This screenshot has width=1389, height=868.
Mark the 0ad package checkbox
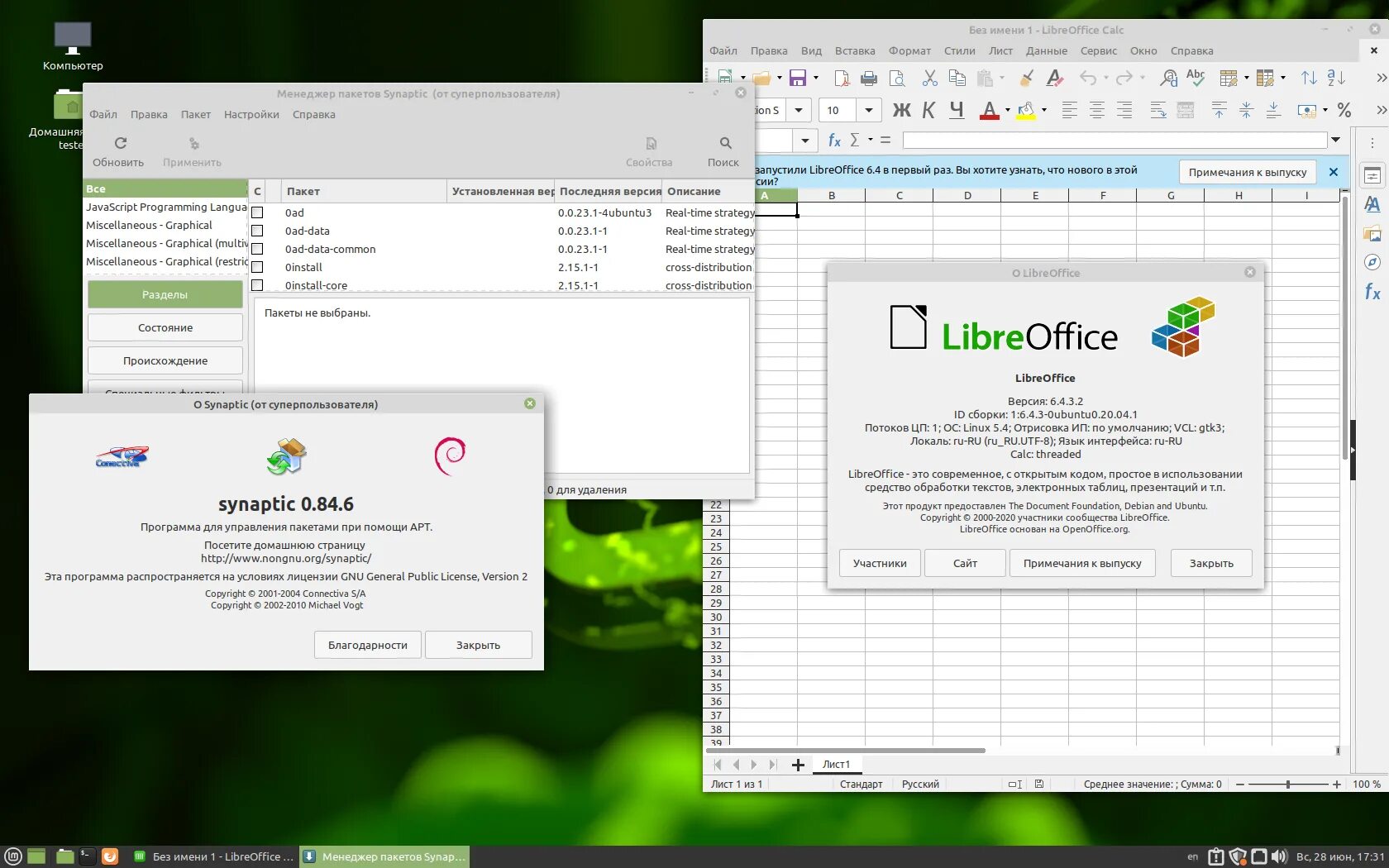257,212
